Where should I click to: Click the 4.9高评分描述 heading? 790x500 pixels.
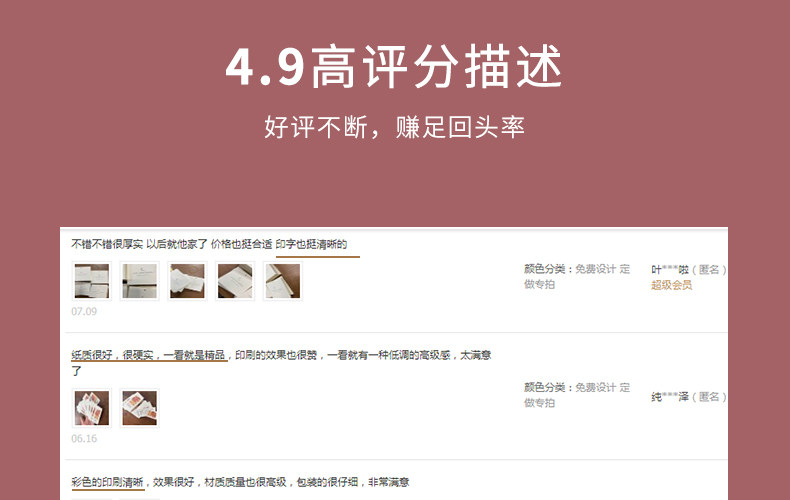pyautogui.click(x=393, y=67)
